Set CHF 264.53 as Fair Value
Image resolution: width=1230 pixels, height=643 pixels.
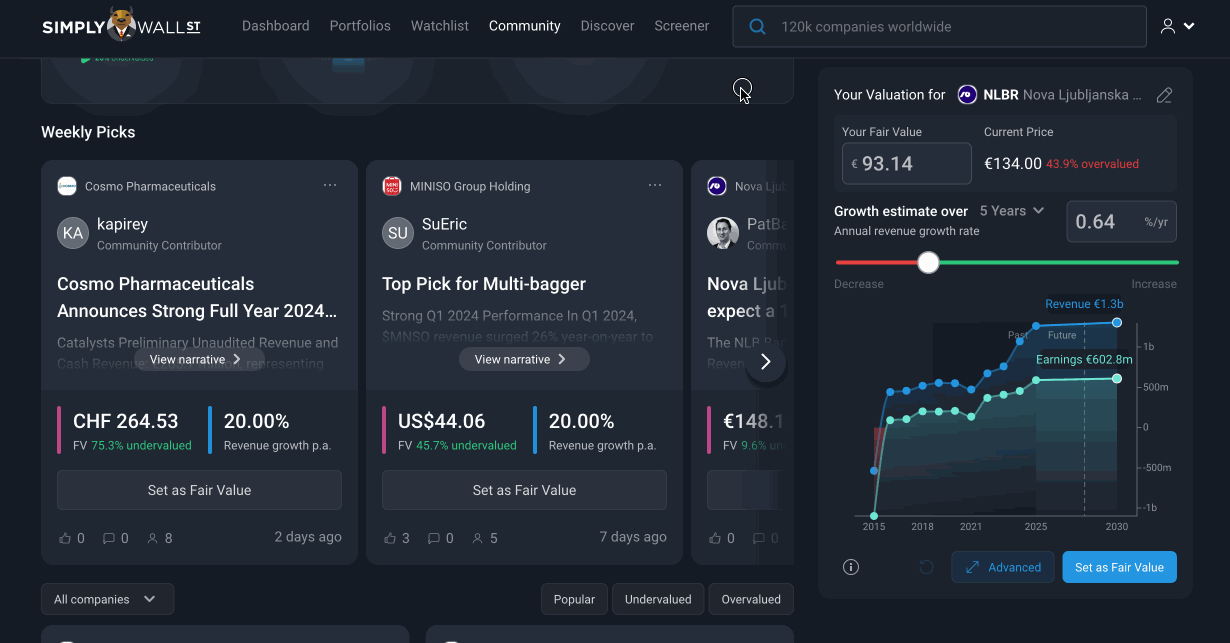pyautogui.click(x=199, y=490)
